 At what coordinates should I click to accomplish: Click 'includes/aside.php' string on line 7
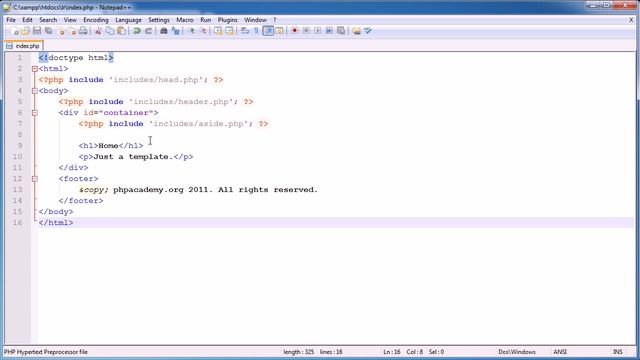(x=200, y=124)
